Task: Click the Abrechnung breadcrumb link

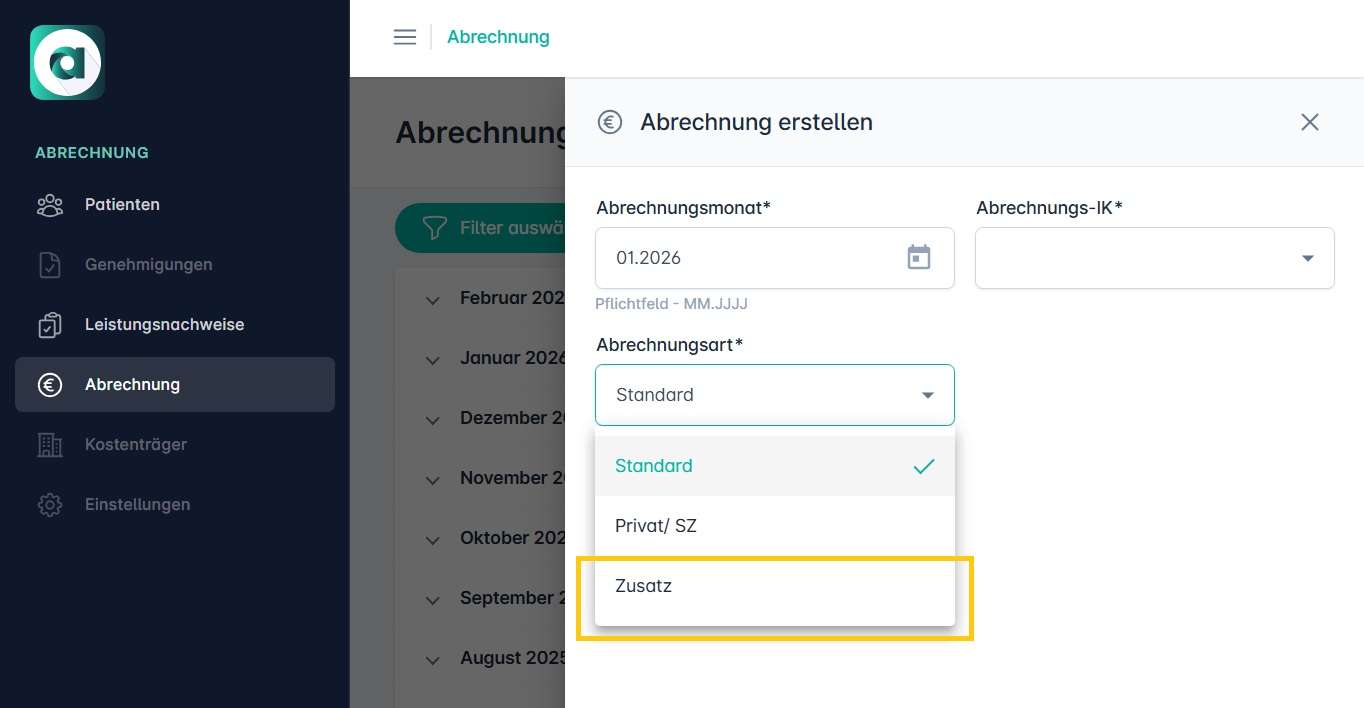Action: (x=498, y=37)
